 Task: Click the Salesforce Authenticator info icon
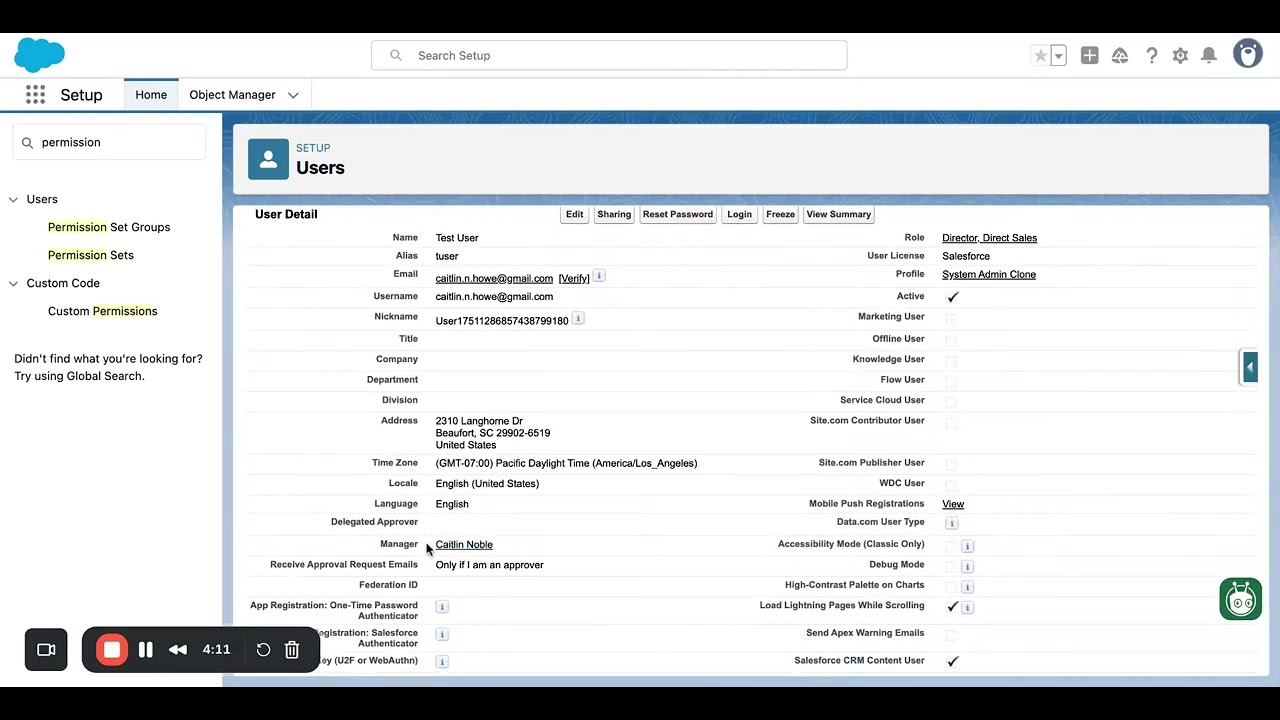tap(442, 634)
